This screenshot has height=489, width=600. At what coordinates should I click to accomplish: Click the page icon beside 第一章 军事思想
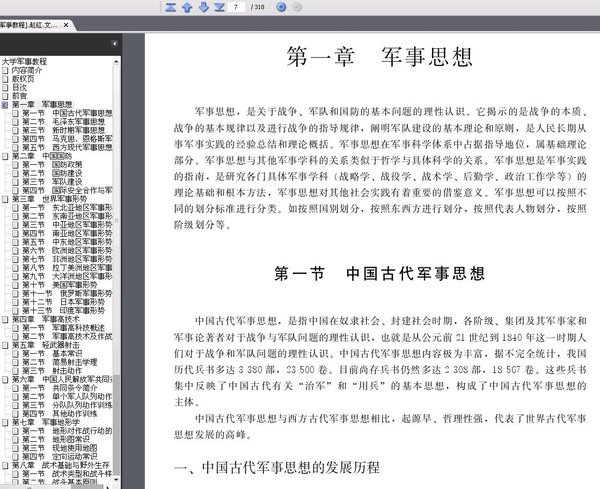pyautogui.click(x=5, y=104)
